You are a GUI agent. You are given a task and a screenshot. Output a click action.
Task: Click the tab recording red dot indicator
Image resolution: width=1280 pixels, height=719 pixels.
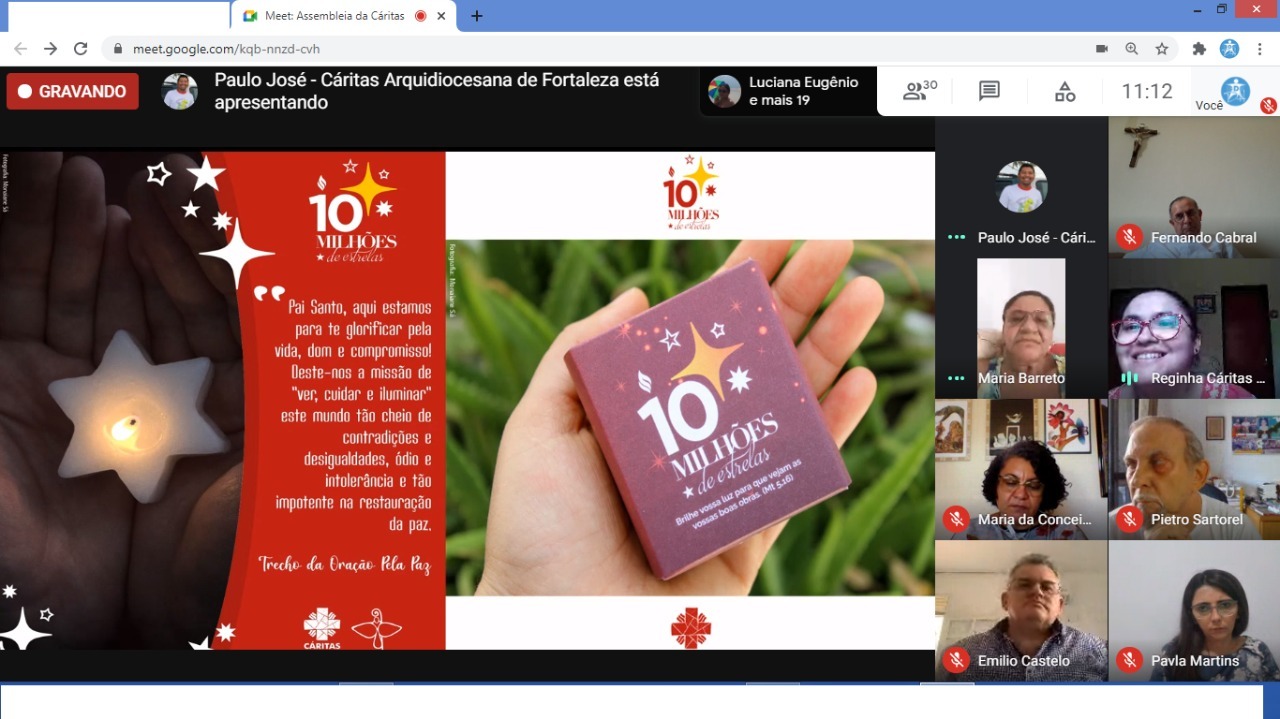tap(420, 16)
